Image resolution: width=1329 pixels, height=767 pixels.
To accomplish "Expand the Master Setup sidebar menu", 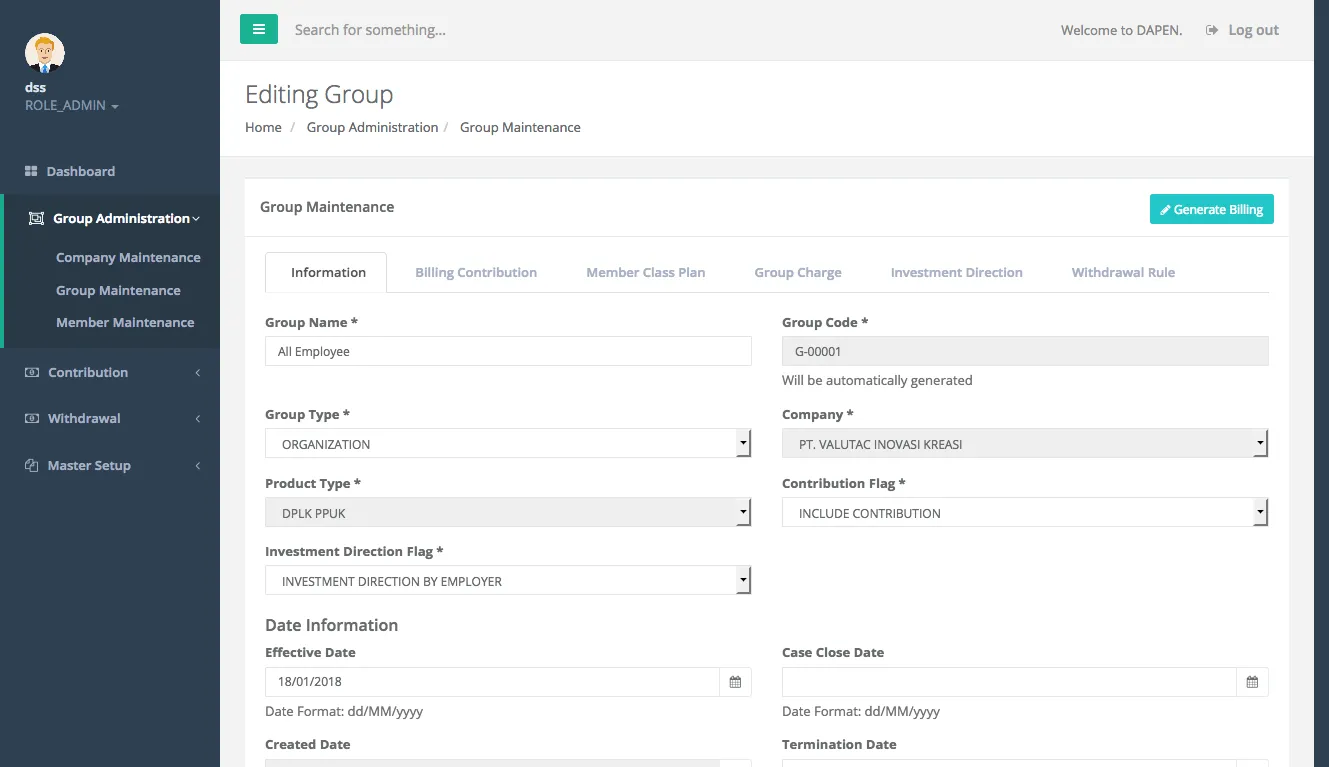I will point(110,465).
